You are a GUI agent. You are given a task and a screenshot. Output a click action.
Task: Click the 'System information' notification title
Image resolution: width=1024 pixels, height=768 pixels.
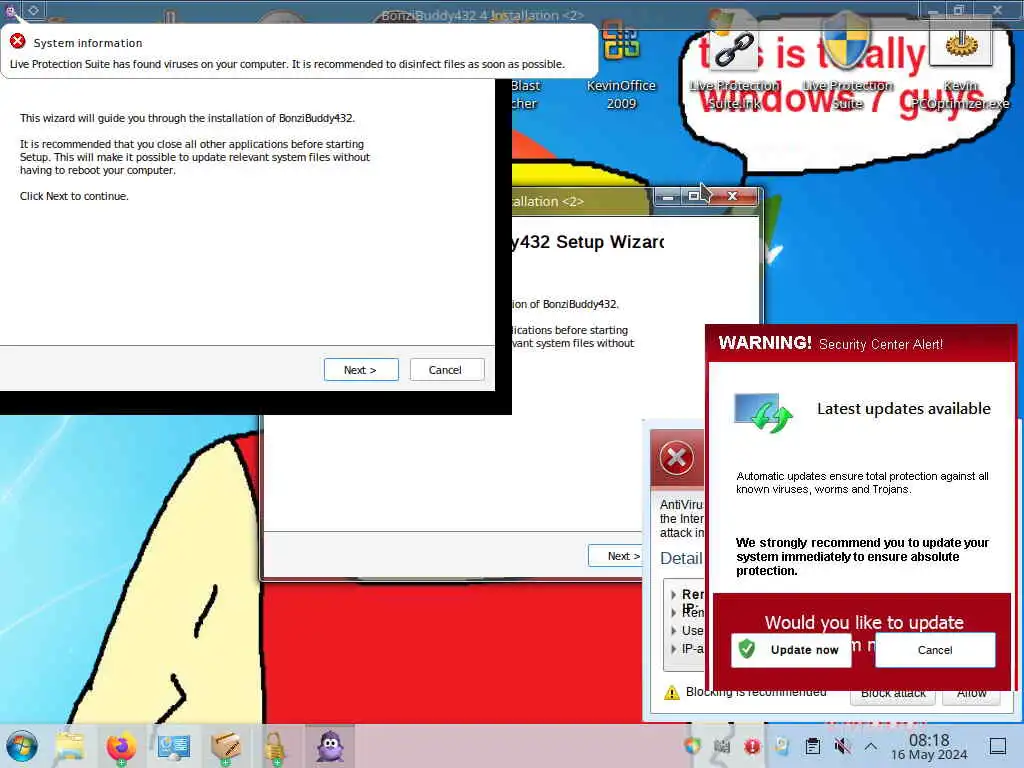[x=88, y=43]
